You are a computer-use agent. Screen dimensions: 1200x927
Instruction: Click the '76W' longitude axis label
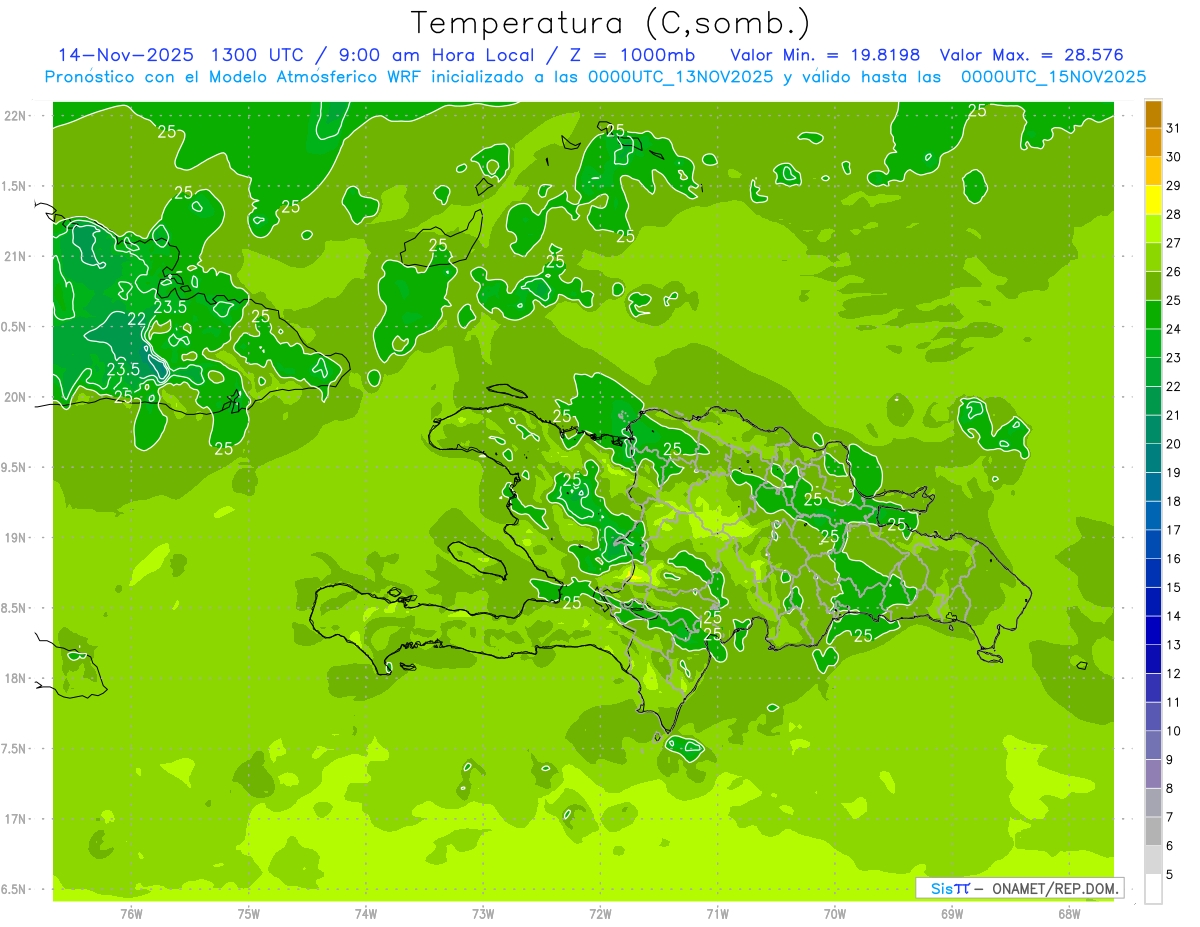[131, 914]
